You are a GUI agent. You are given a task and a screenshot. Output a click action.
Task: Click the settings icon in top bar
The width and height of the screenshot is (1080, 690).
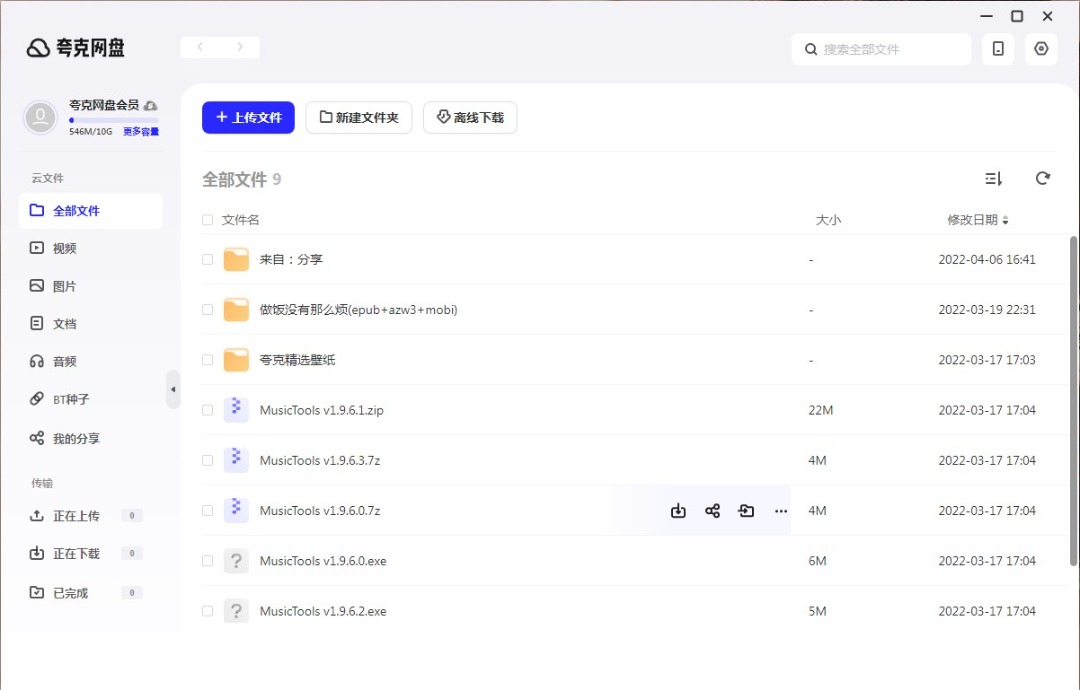(x=1041, y=49)
